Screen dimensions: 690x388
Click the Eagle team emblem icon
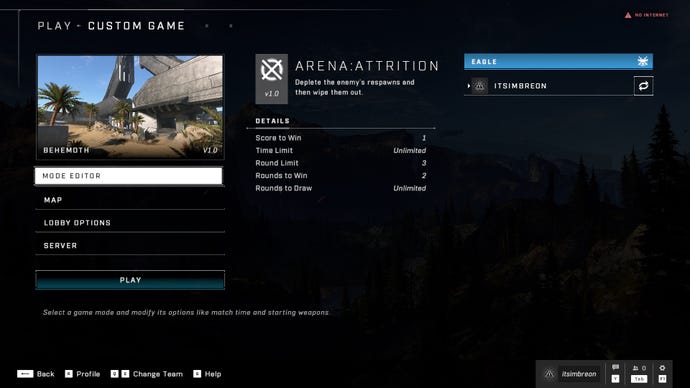642,62
